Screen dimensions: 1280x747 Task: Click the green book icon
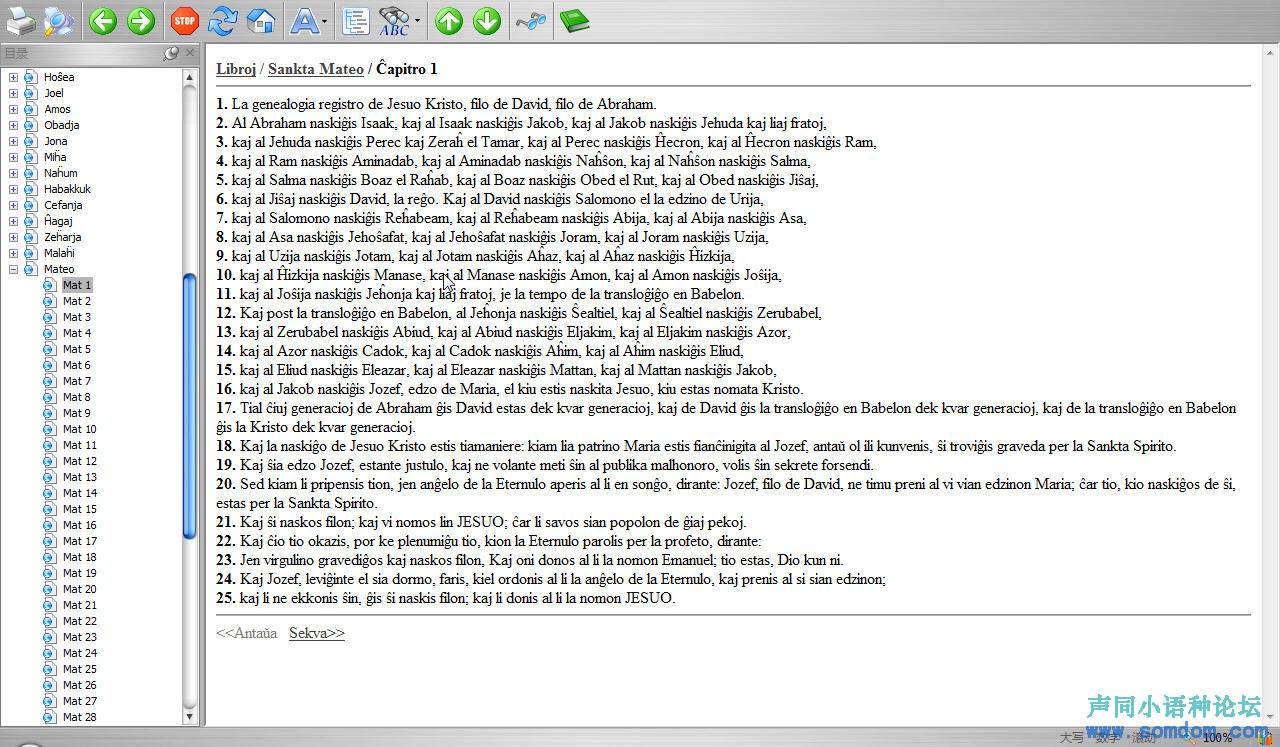574,20
